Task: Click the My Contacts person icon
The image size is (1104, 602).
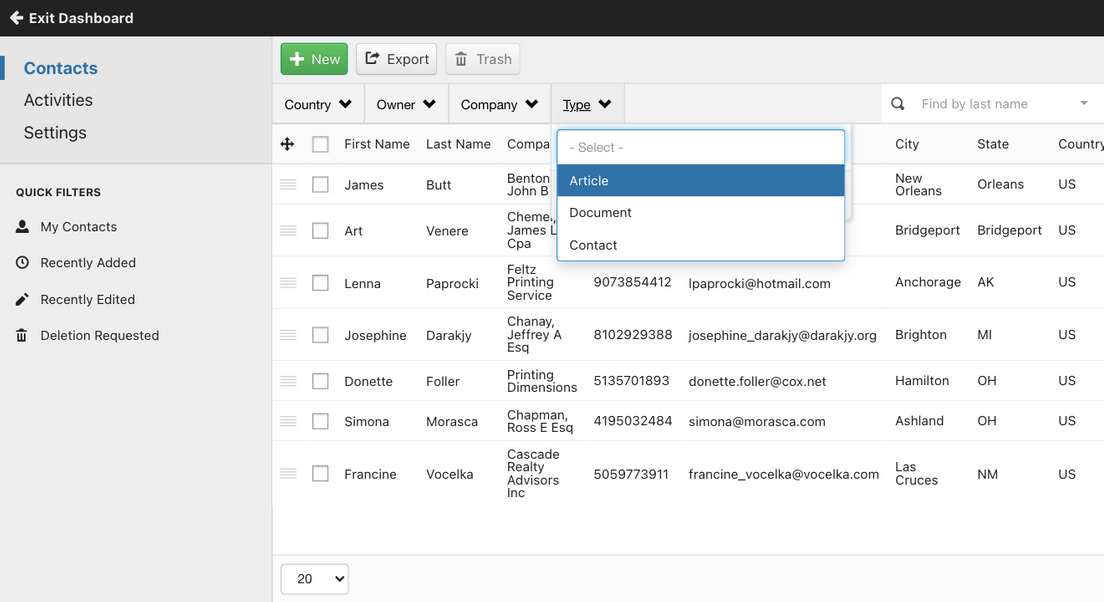Action: click(23, 226)
